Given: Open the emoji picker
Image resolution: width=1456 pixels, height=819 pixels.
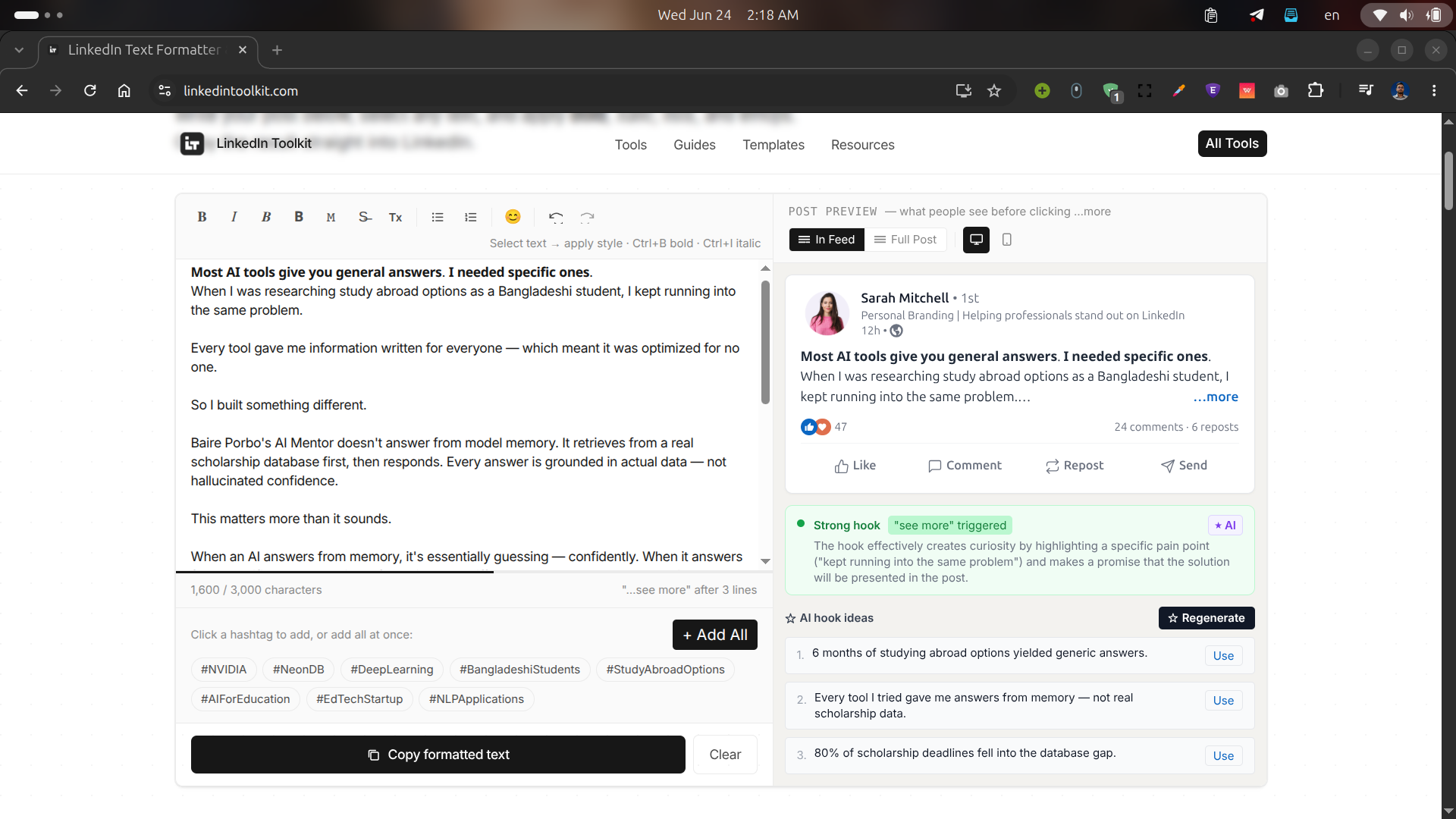Looking at the screenshot, I should 513,217.
